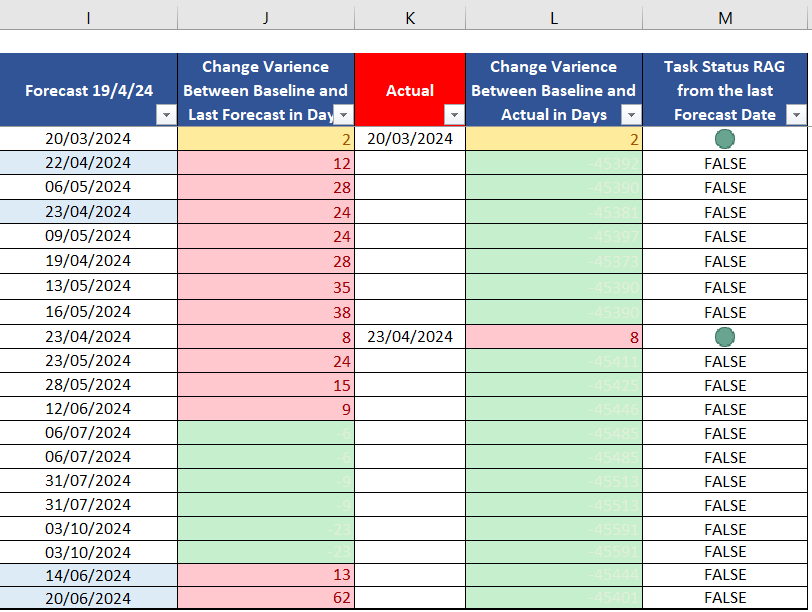Viewport: 812px width, 612px height.
Task: Select column L header
Action: 554,18
